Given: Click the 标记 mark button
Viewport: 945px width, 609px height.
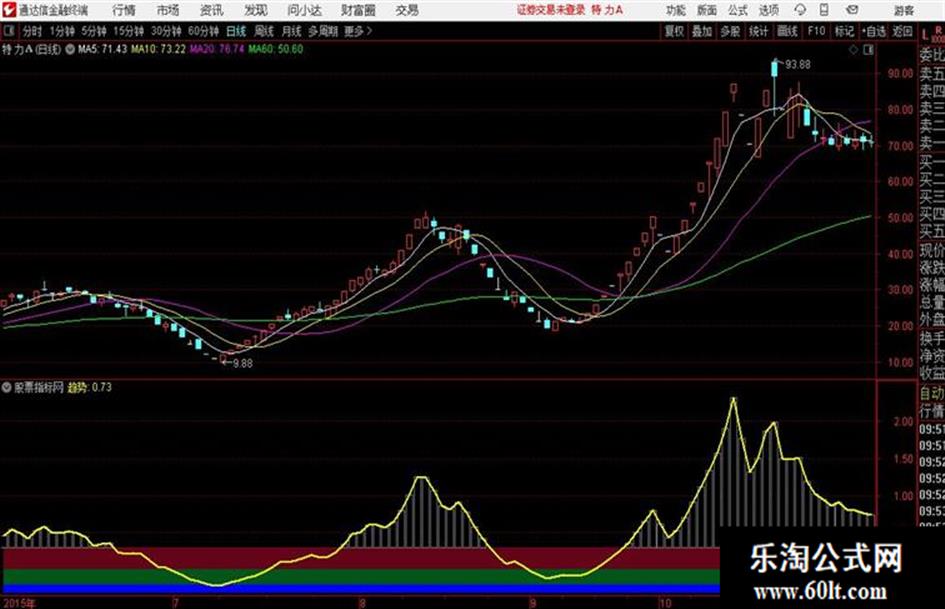Looking at the screenshot, I should (x=844, y=31).
